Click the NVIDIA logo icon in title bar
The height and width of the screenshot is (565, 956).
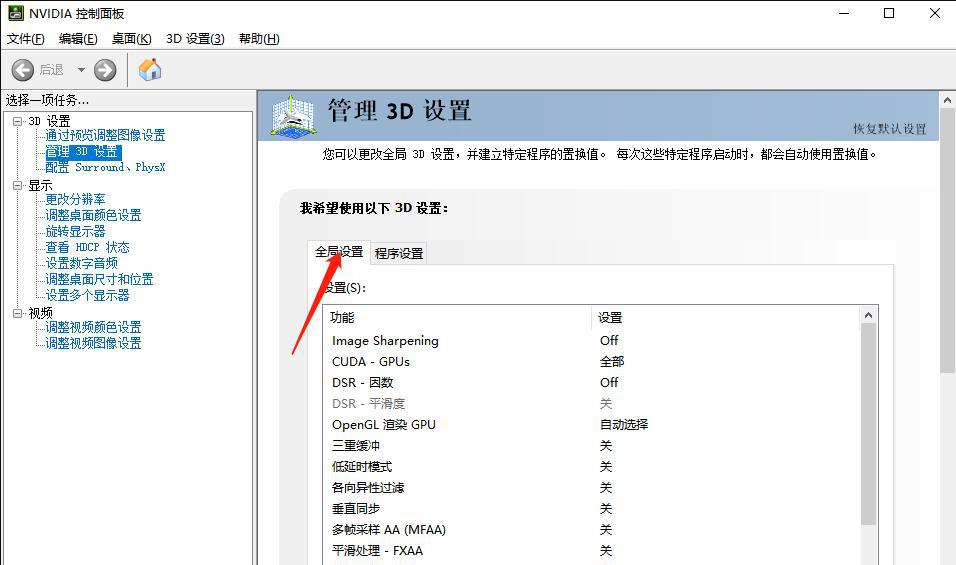tap(16, 13)
